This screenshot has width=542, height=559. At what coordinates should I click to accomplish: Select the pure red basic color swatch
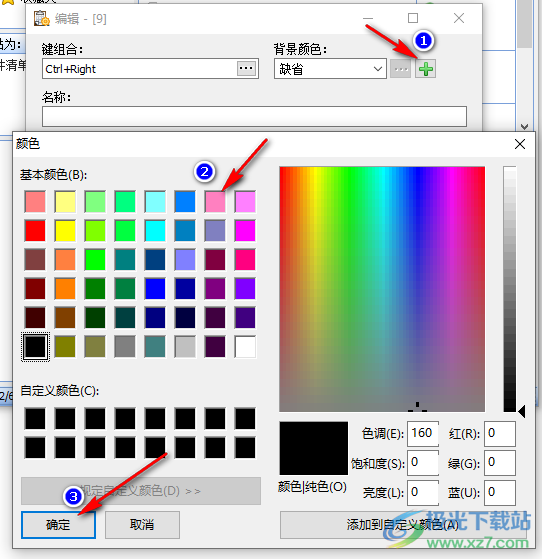[x=35, y=231]
